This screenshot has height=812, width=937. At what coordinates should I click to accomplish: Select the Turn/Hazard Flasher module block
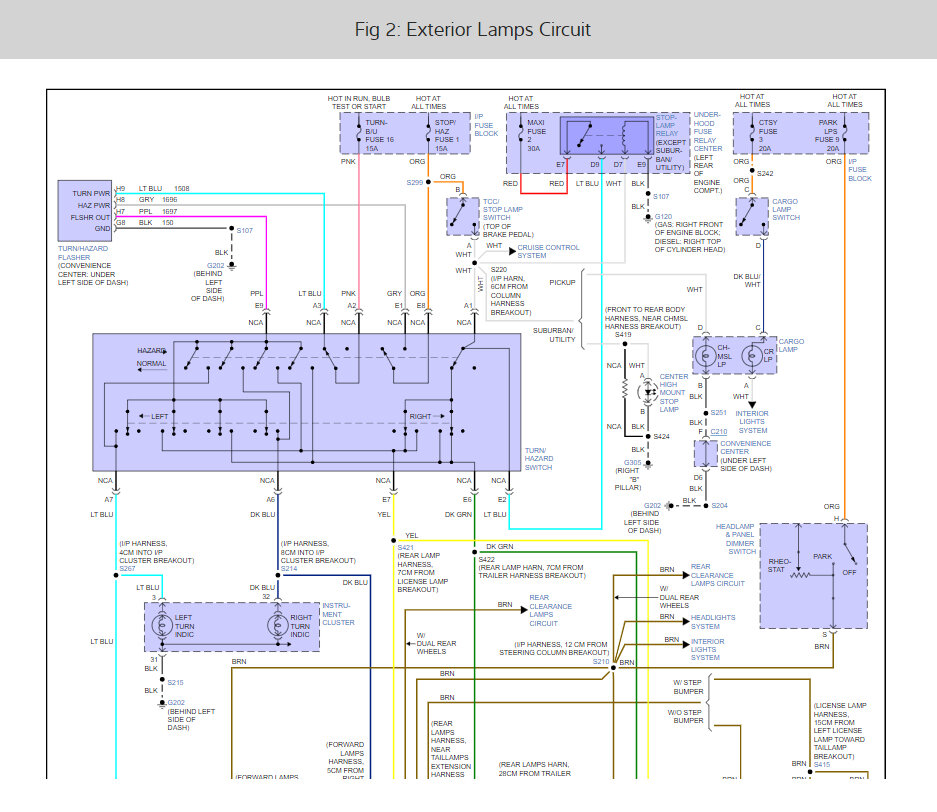(85, 211)
